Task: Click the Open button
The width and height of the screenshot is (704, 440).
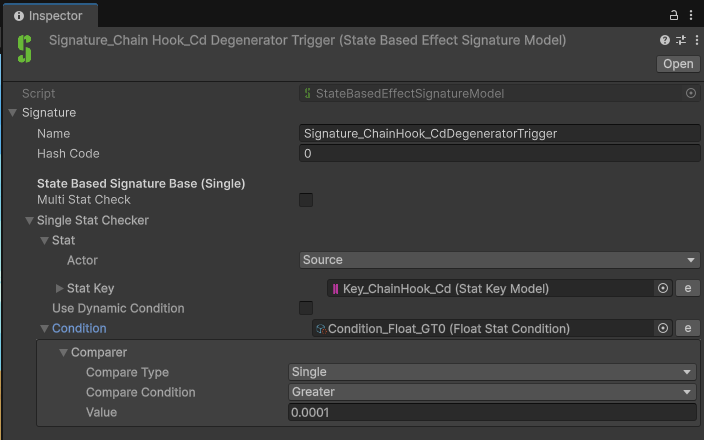Action: [x=678, y=64]
